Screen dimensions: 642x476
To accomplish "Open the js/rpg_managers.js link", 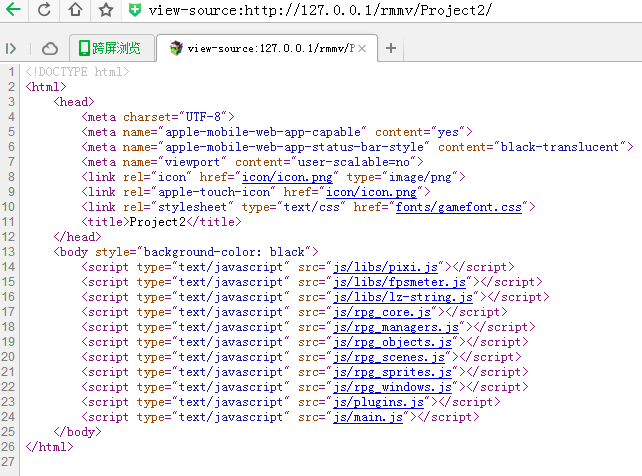I will pos(396,327).
